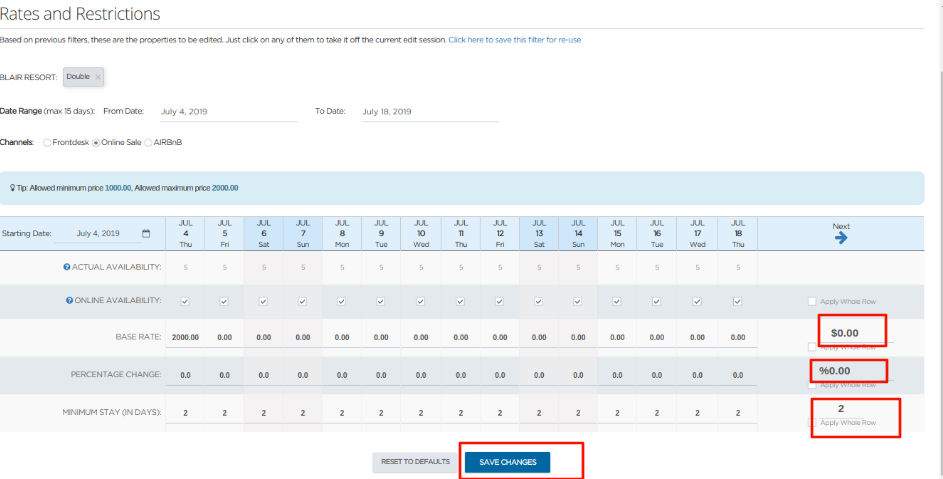The height and width of the screenshot is (479, 943).
Task: Edit minimum stay for Jul 18
Action: [x=738, y=413]
